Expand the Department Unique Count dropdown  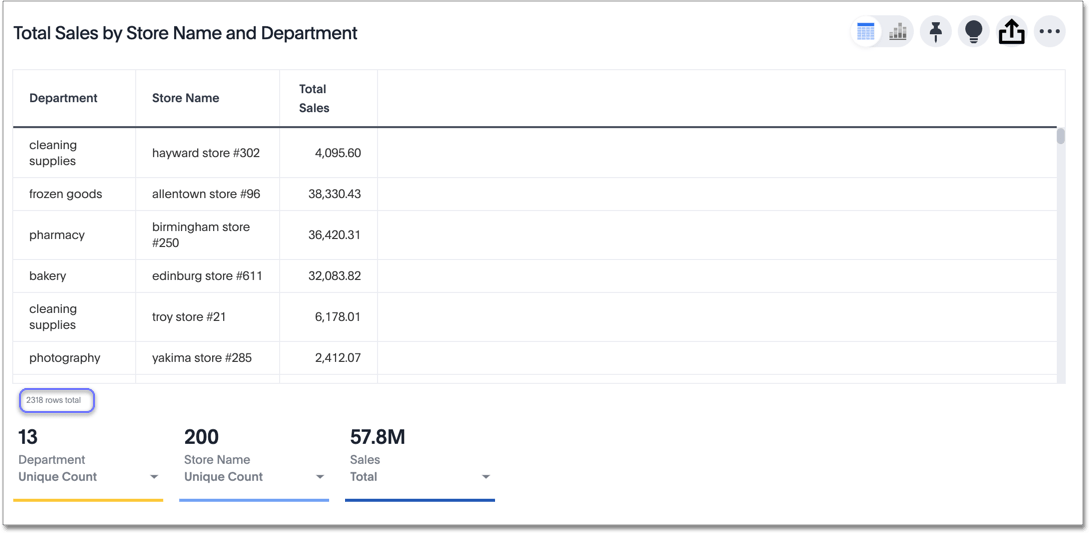click(x=154, y=477)
